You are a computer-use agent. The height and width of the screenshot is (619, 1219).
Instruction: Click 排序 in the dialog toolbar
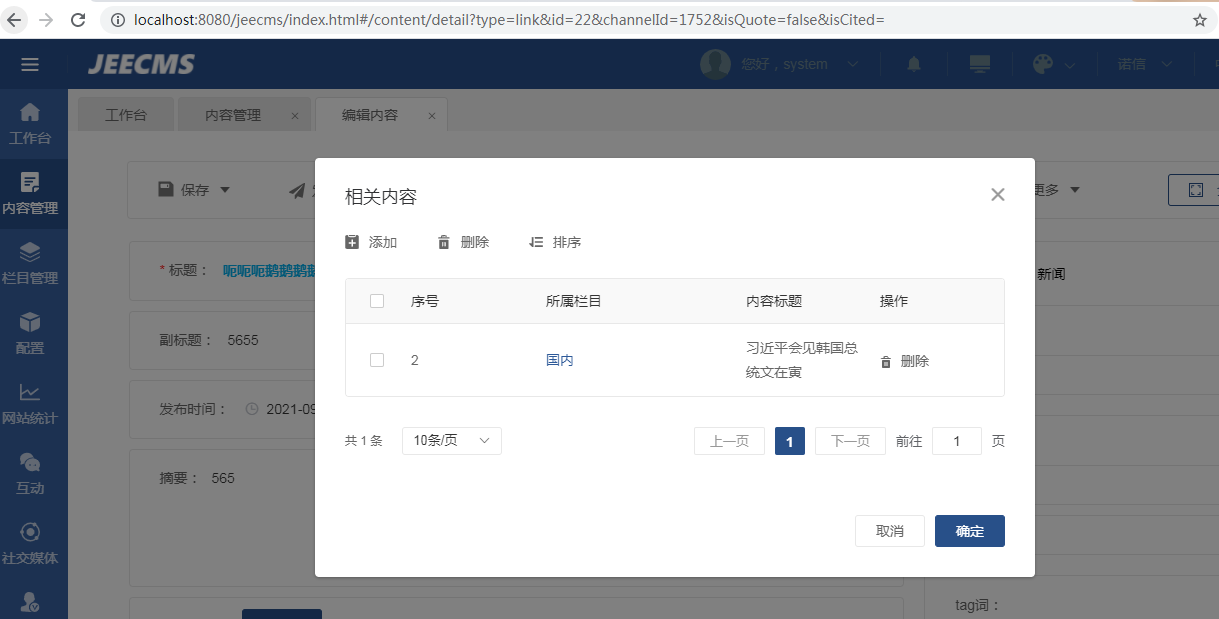pos(555,242)
